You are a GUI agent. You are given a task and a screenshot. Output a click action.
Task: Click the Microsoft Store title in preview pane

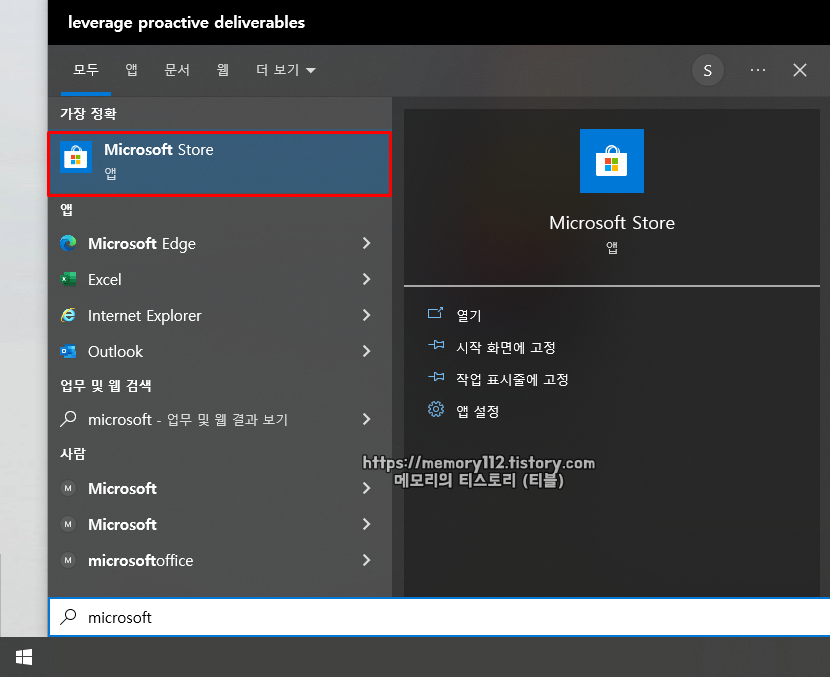(612, 223)
